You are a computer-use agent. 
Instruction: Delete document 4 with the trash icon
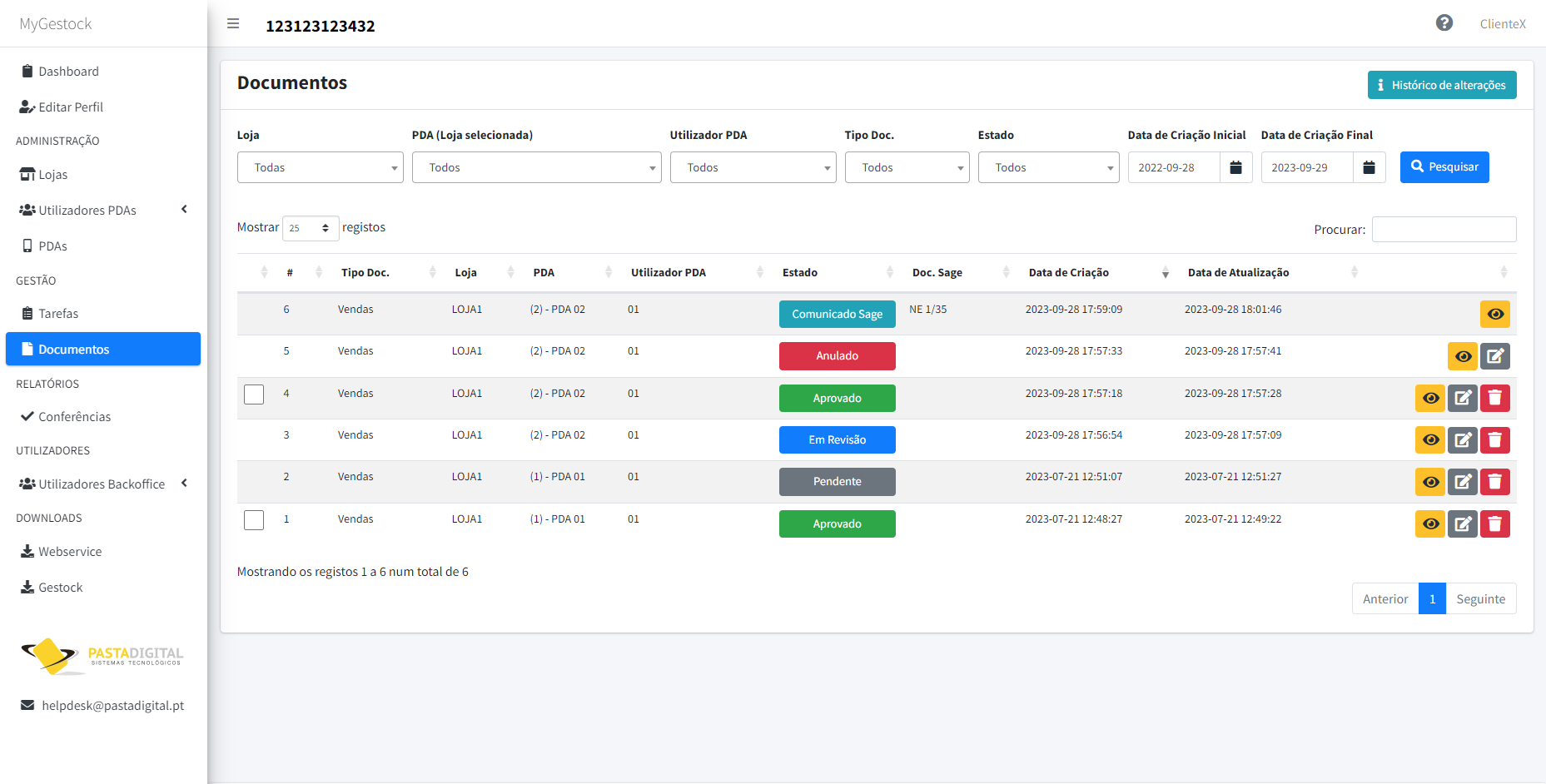1495,398
